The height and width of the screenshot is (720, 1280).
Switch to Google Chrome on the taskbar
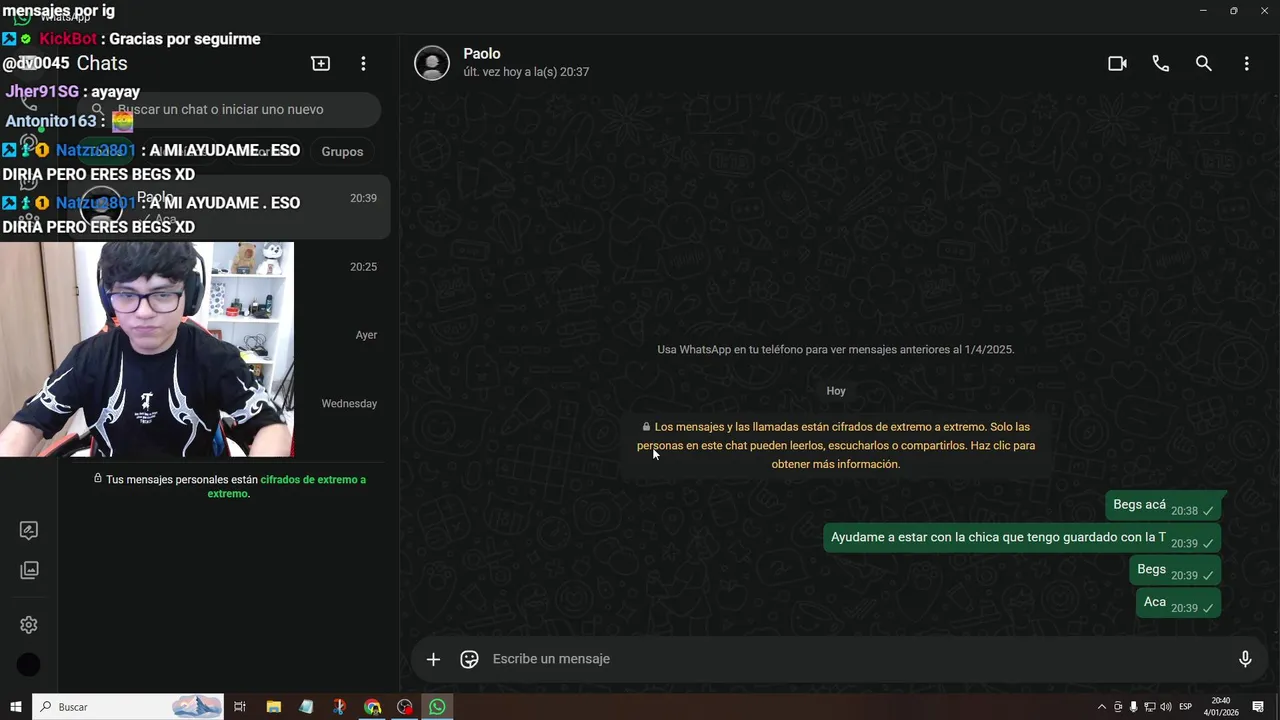pos(372,707)
